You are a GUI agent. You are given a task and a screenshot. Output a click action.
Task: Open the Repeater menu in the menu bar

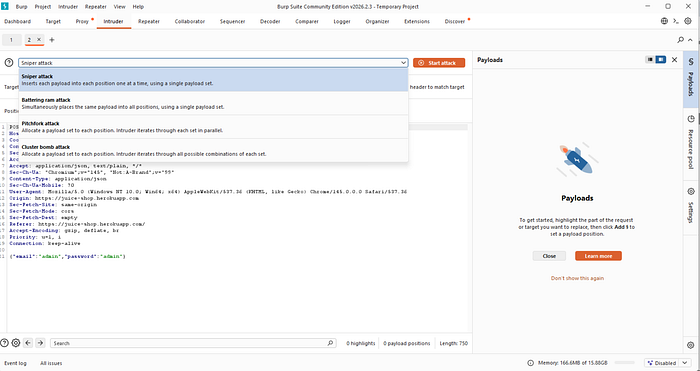click(96, 7)
